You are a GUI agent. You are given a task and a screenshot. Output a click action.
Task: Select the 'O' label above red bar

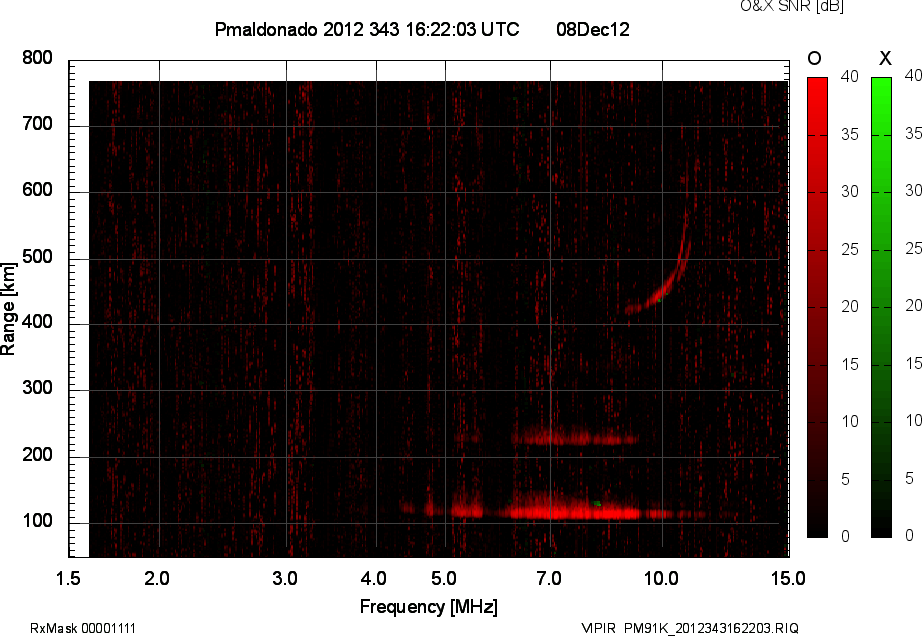(814, 58)
